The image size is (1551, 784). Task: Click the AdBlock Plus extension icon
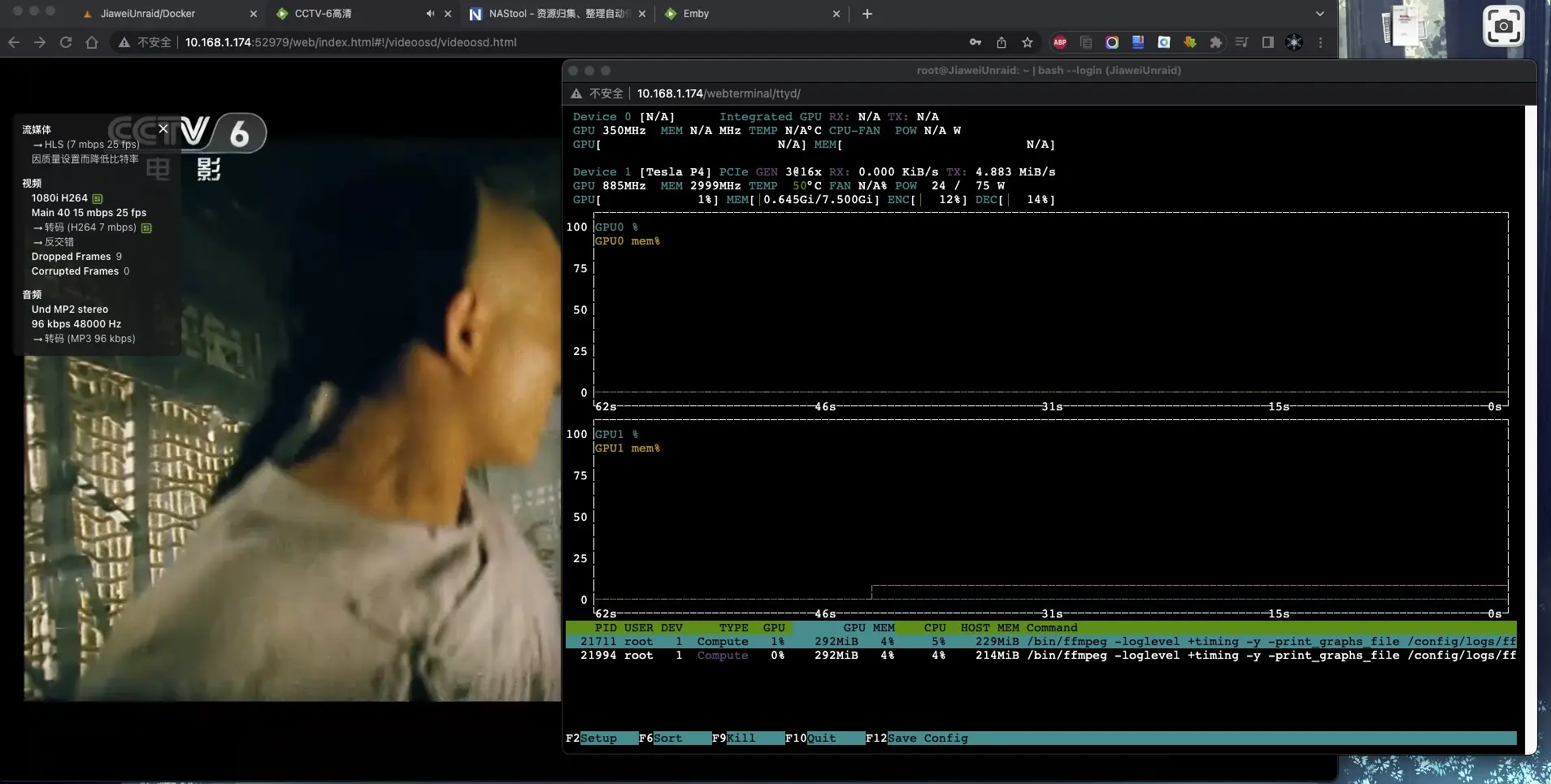pos(1060,42)
